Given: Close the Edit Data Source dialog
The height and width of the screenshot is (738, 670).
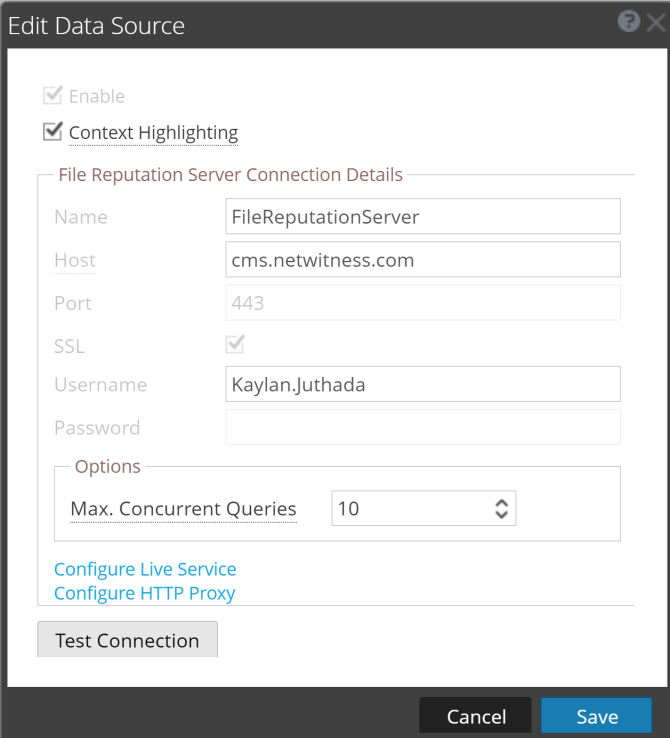Looking at the screenshot, I should tap(655, 23).
